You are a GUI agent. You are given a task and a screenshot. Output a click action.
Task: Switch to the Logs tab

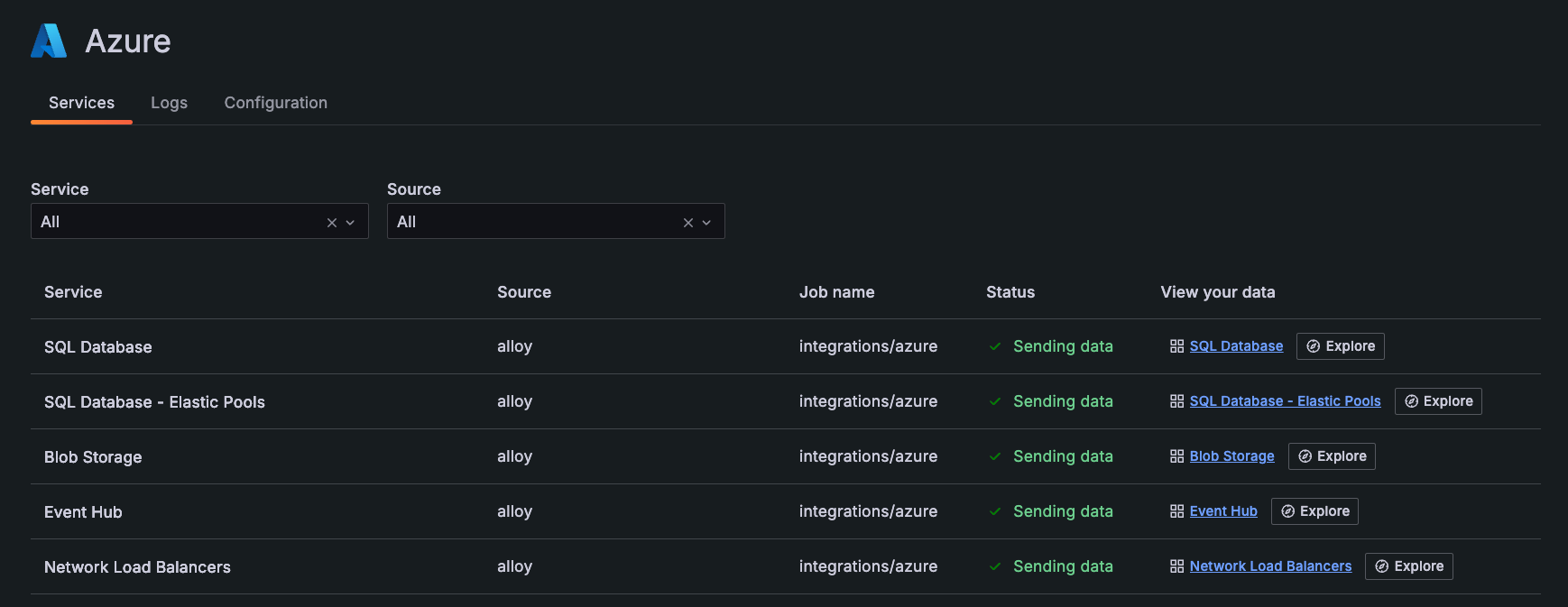(169, 103)
